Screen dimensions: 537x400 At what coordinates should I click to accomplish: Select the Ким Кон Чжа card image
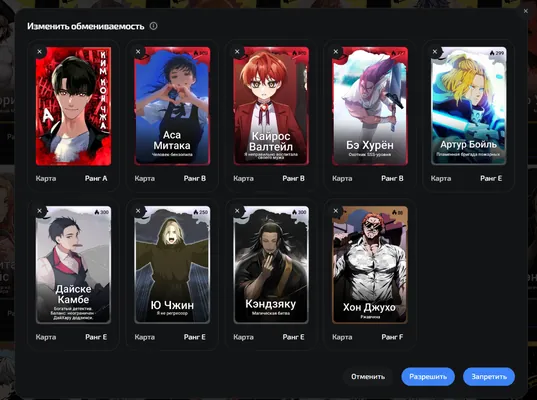73,106
